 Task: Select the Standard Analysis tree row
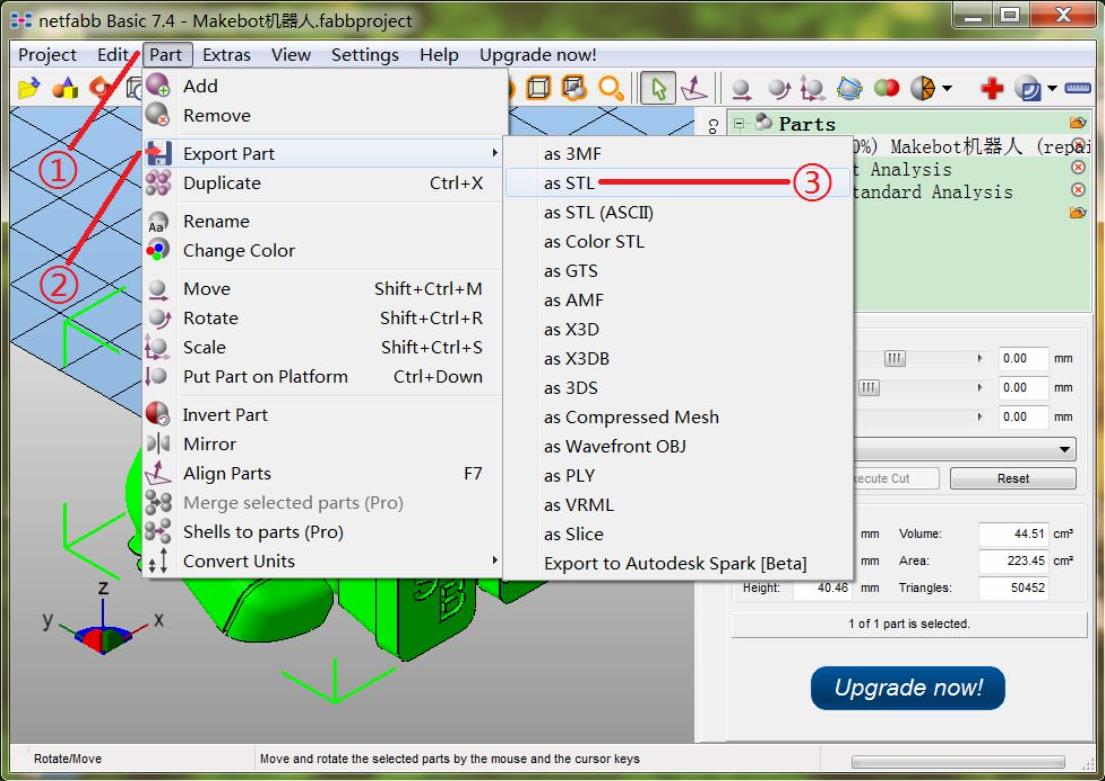932,192
